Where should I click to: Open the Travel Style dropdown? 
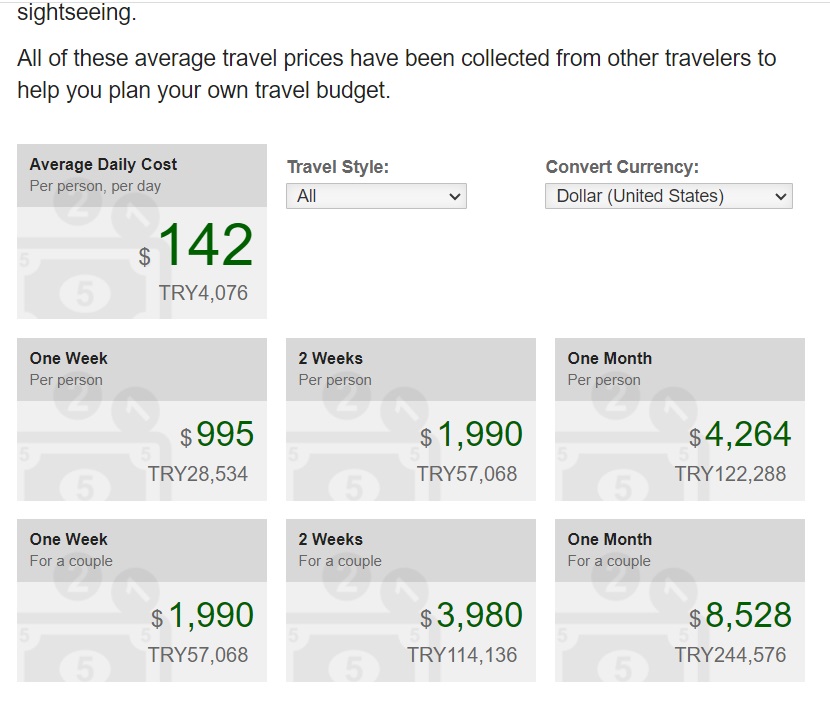pyautogui.click(x=376, y=196)
